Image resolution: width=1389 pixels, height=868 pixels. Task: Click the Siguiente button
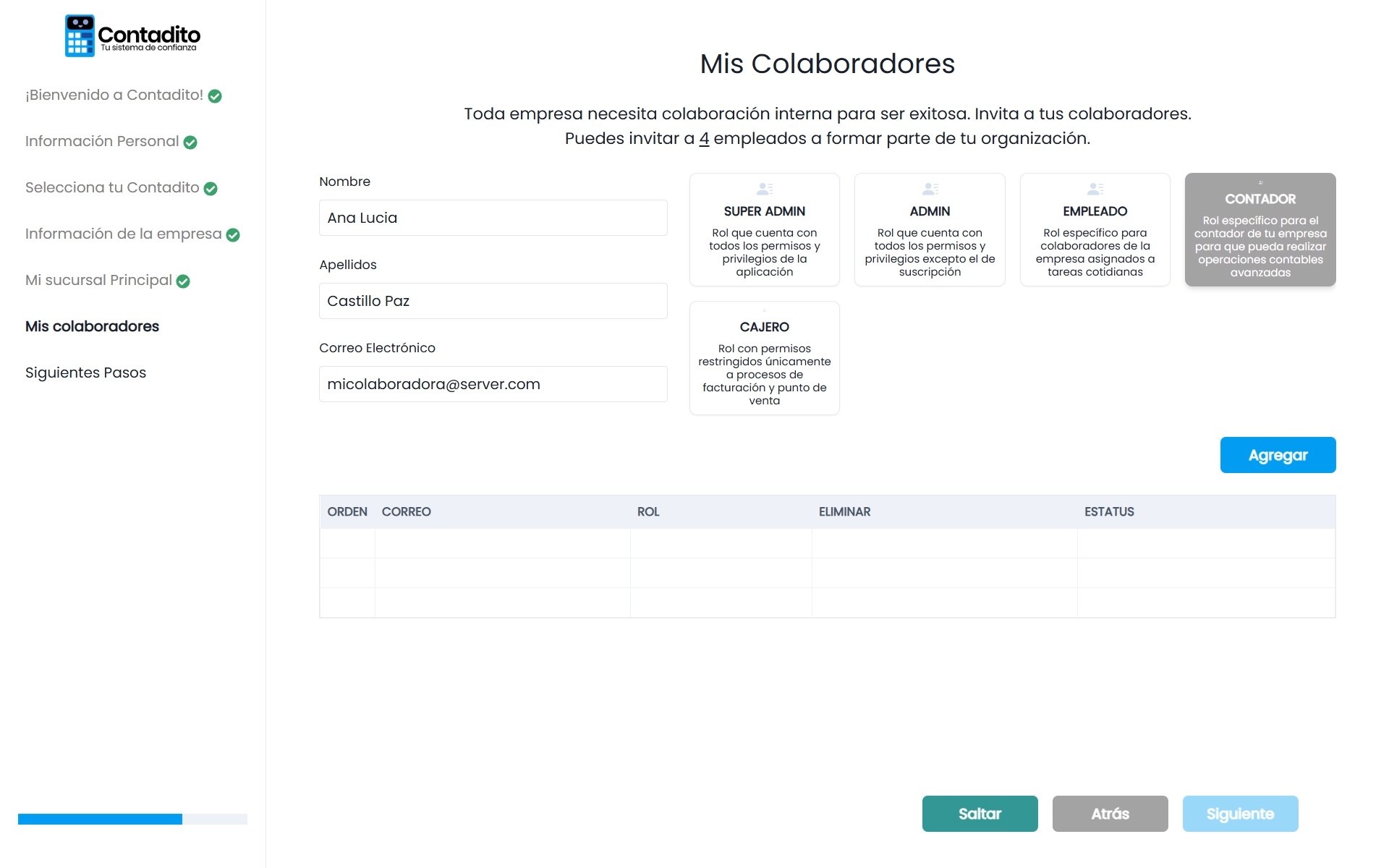click(1240, 814)
